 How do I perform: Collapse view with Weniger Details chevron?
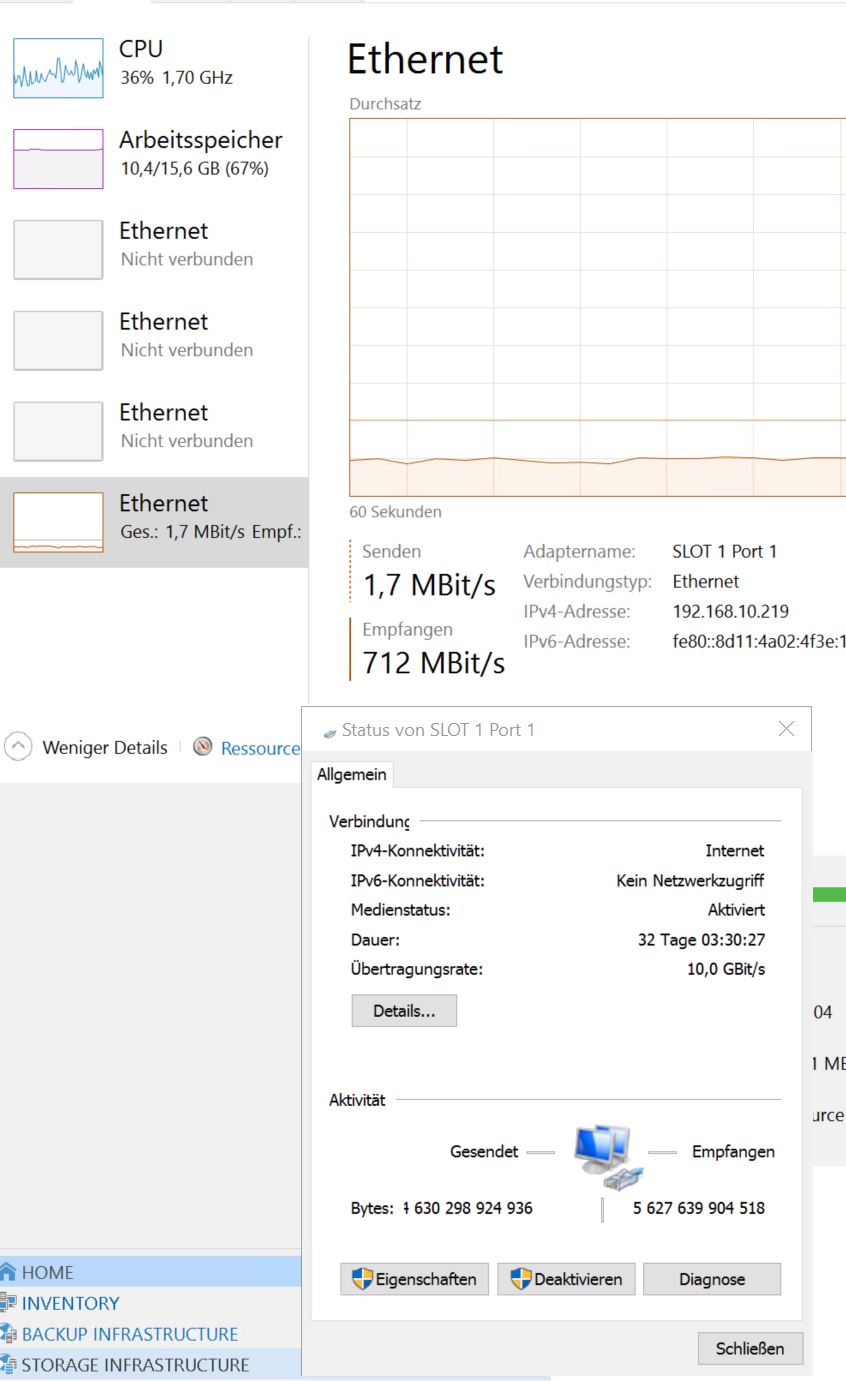pos(19,747)
